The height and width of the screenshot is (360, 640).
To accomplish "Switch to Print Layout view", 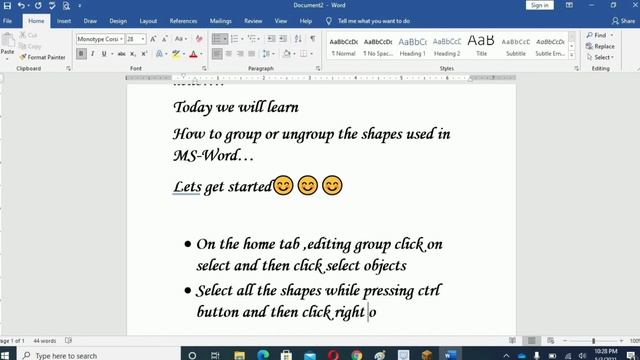I will tap(531, 341).
